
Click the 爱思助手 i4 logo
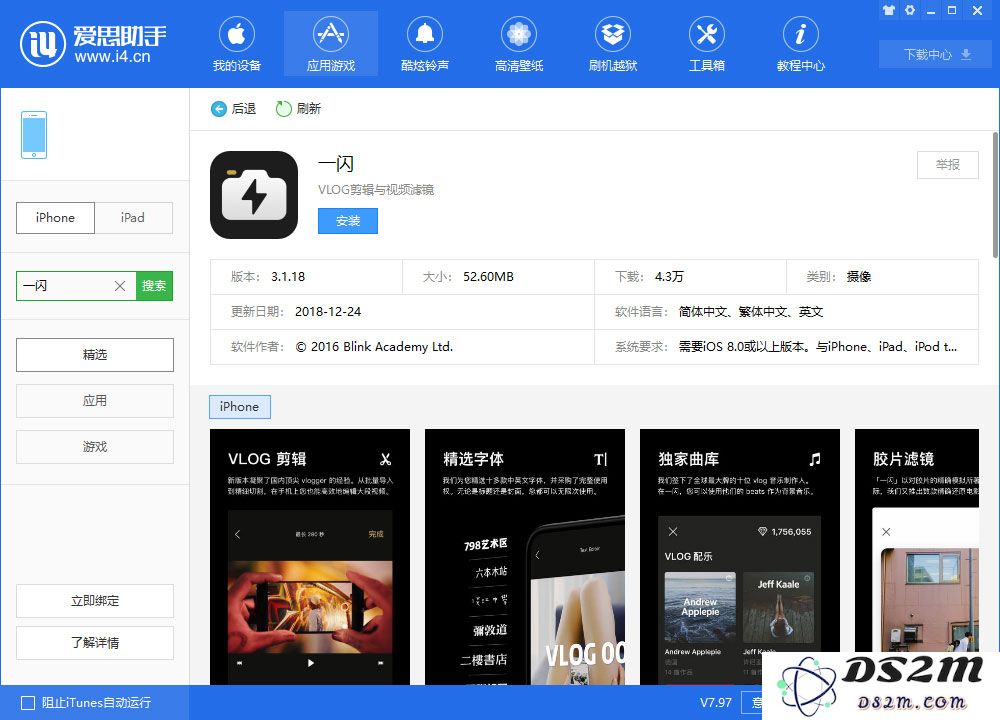pos(93,43)
